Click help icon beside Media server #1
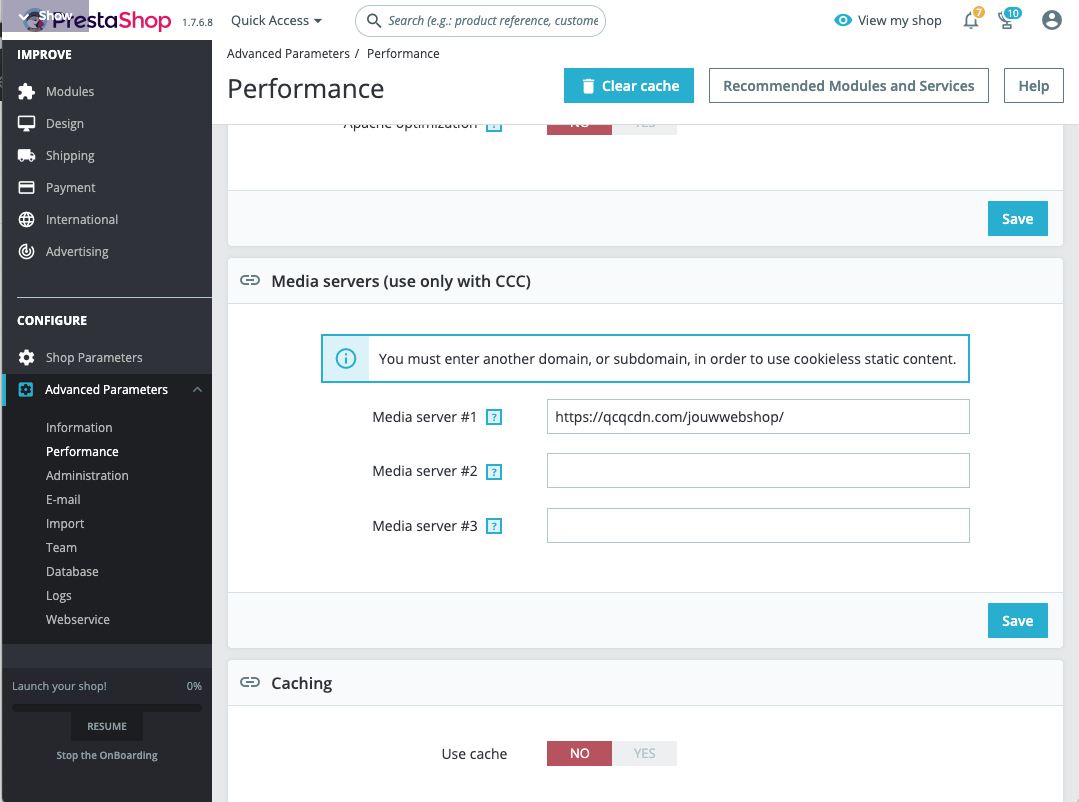Screen dimensions: 1079x802 click(x=493, y=417)
